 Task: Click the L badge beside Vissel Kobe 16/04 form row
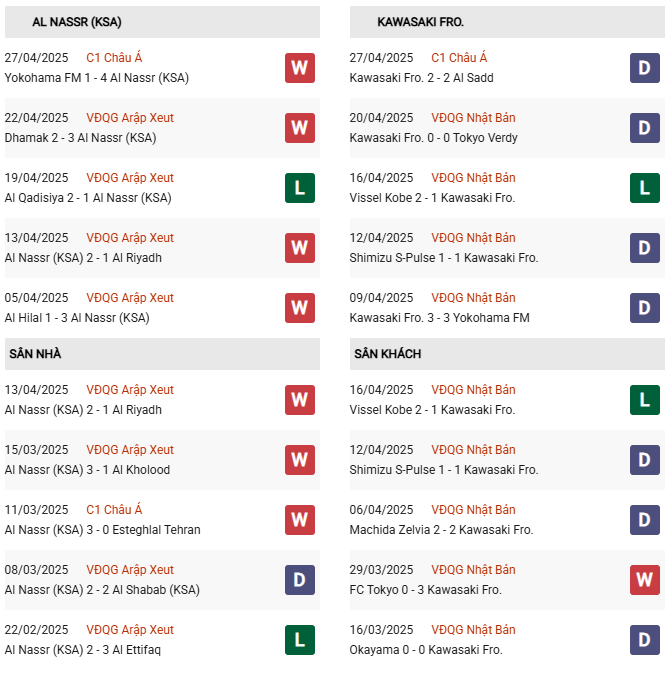click(x=645, y=188)
